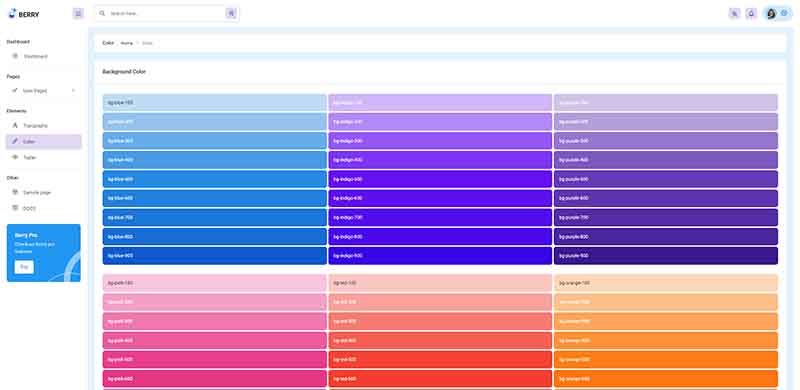Select the bg-indigo-700 swatch

440,217
